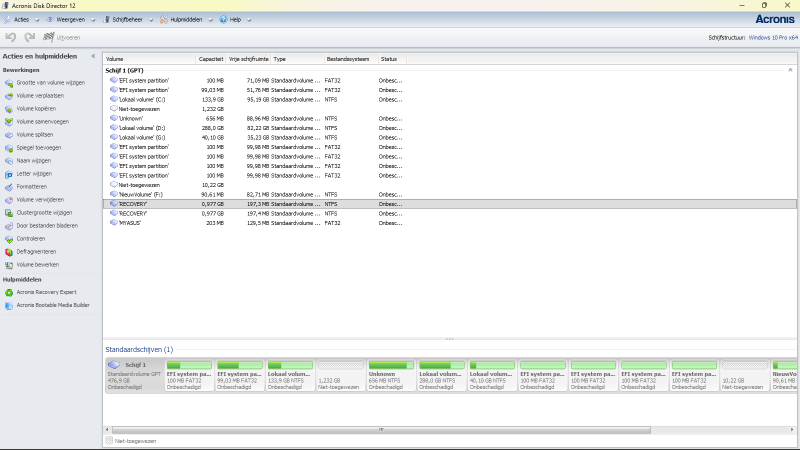This screenshot has height=450, width=800.
Task: Start 'Defragmenteren' from the sidebar icon
Action: pyautogui.click(x=9, y=251)
